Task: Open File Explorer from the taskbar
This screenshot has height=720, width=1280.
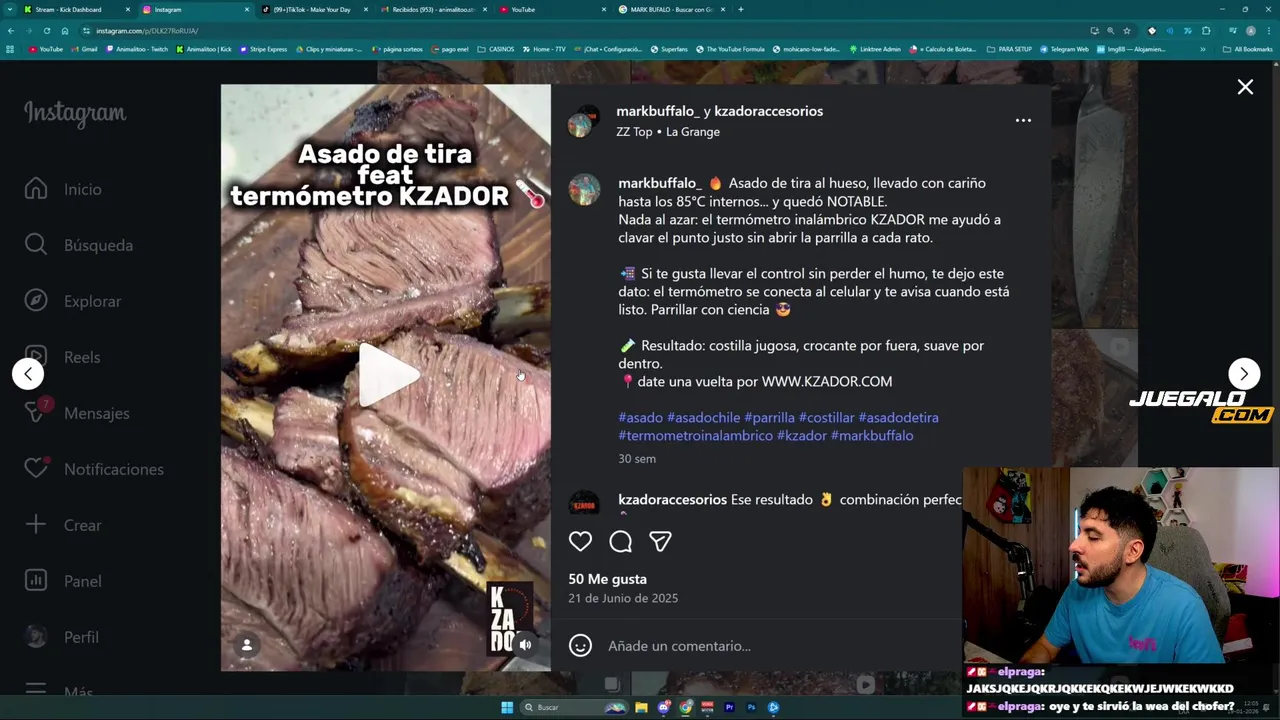Action: tap(641, 707)
